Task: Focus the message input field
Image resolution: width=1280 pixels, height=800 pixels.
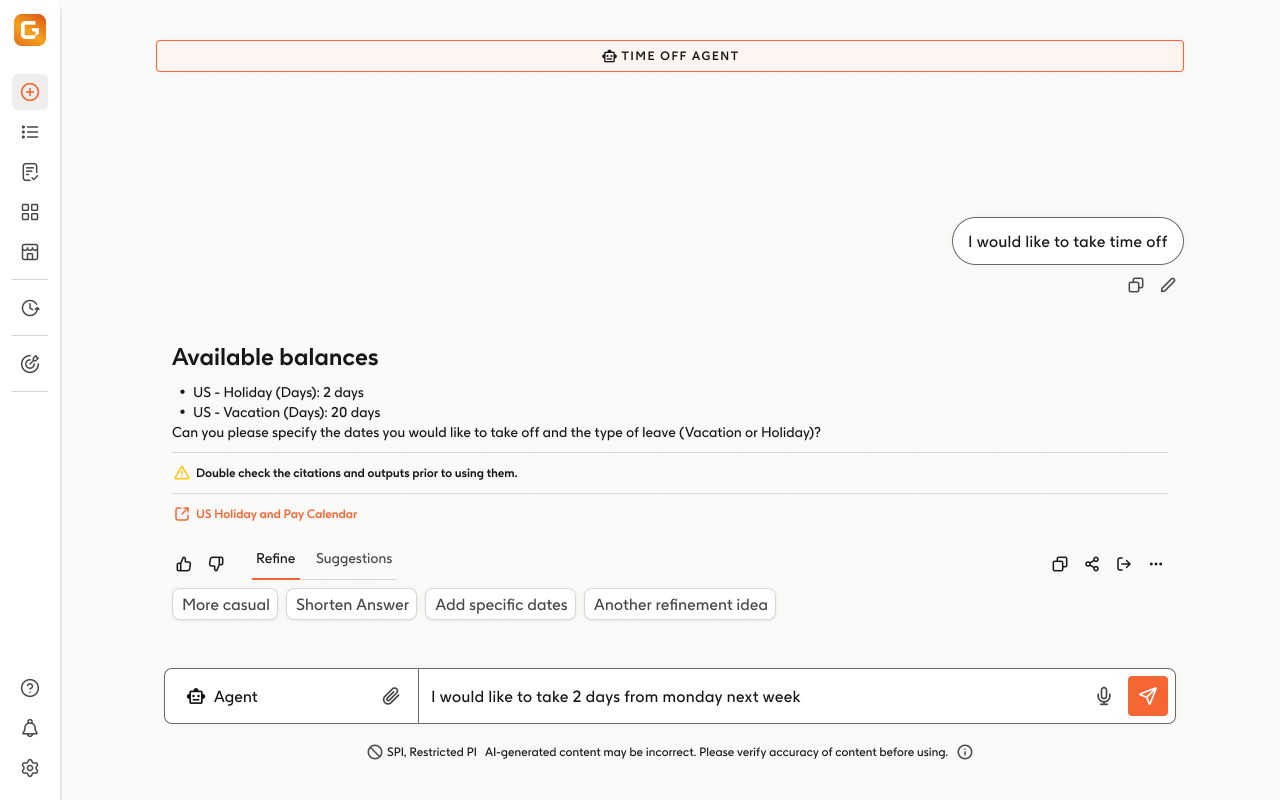Action: click(x=755, y=696)
